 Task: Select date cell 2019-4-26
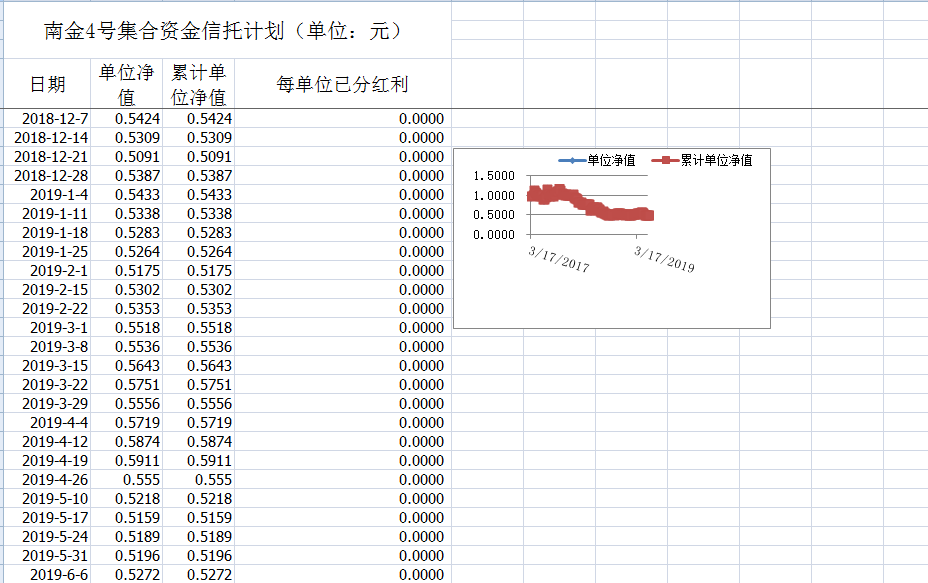pos(47,479)
